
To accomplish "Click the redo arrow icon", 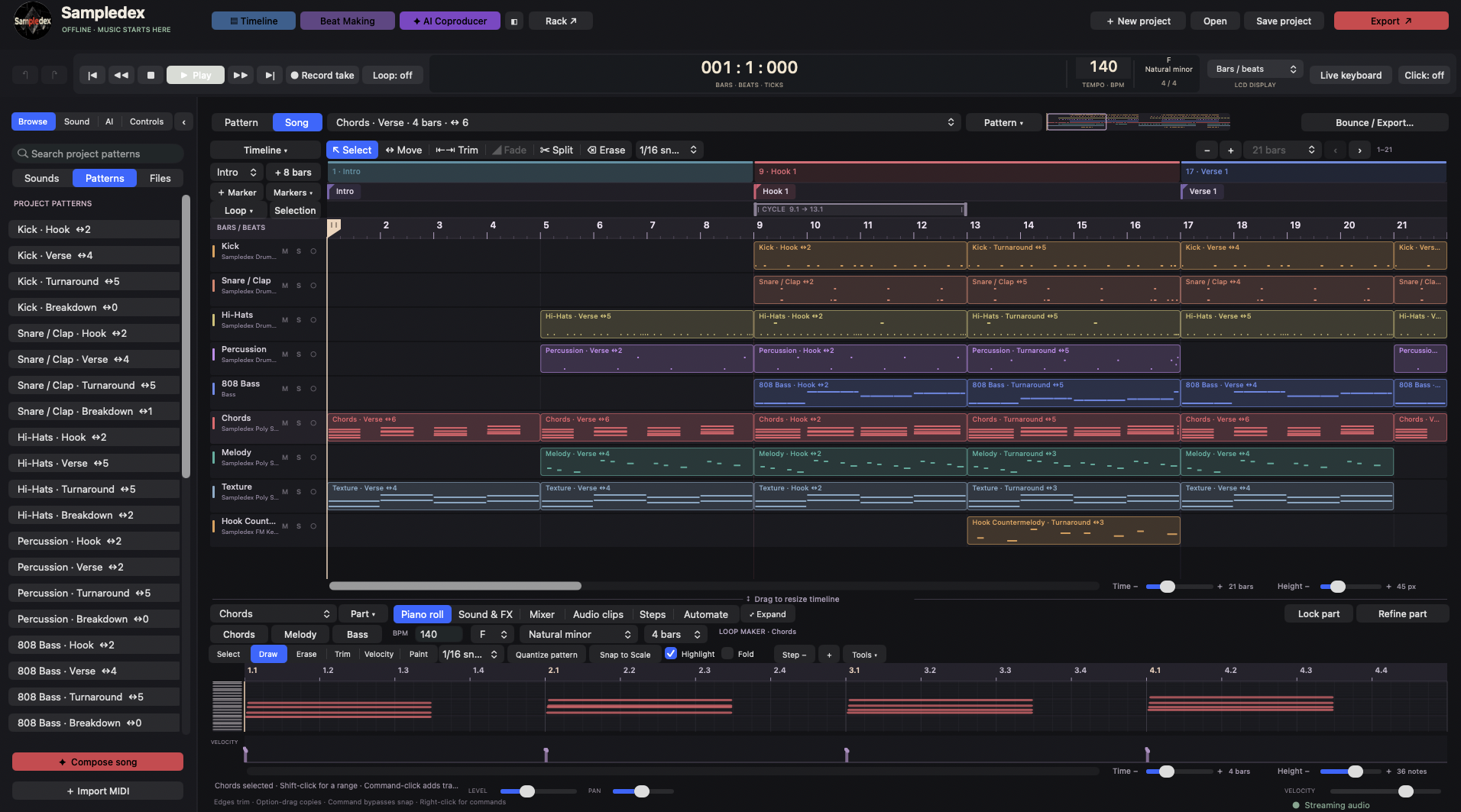I will click(53, 75).
